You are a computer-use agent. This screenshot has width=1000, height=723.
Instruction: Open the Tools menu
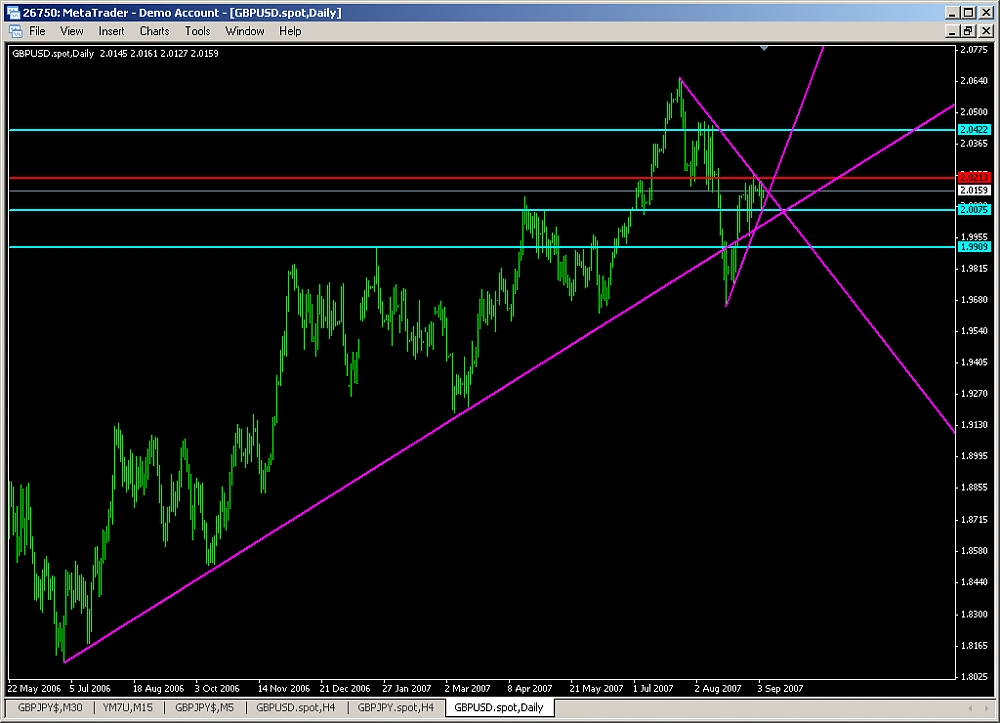[x=197, y=31]
